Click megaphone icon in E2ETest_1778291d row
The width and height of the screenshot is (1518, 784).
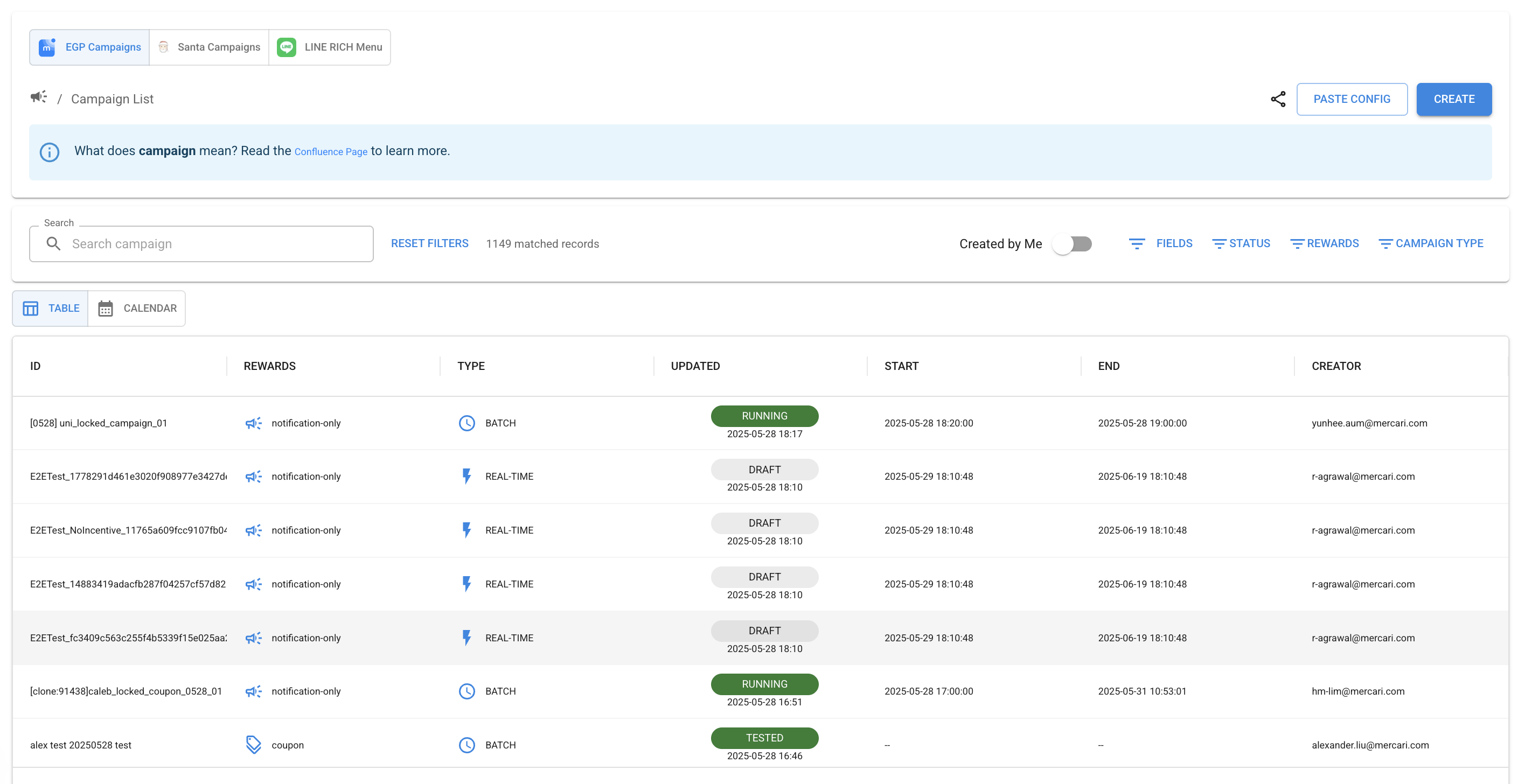pos(253,477)
